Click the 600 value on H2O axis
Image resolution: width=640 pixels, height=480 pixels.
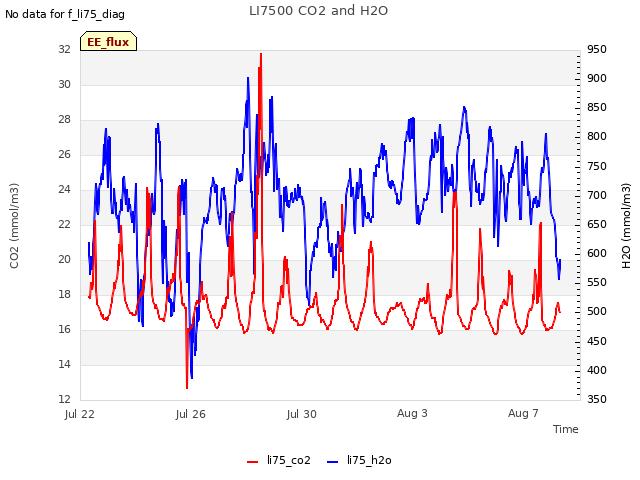(597, 253)
